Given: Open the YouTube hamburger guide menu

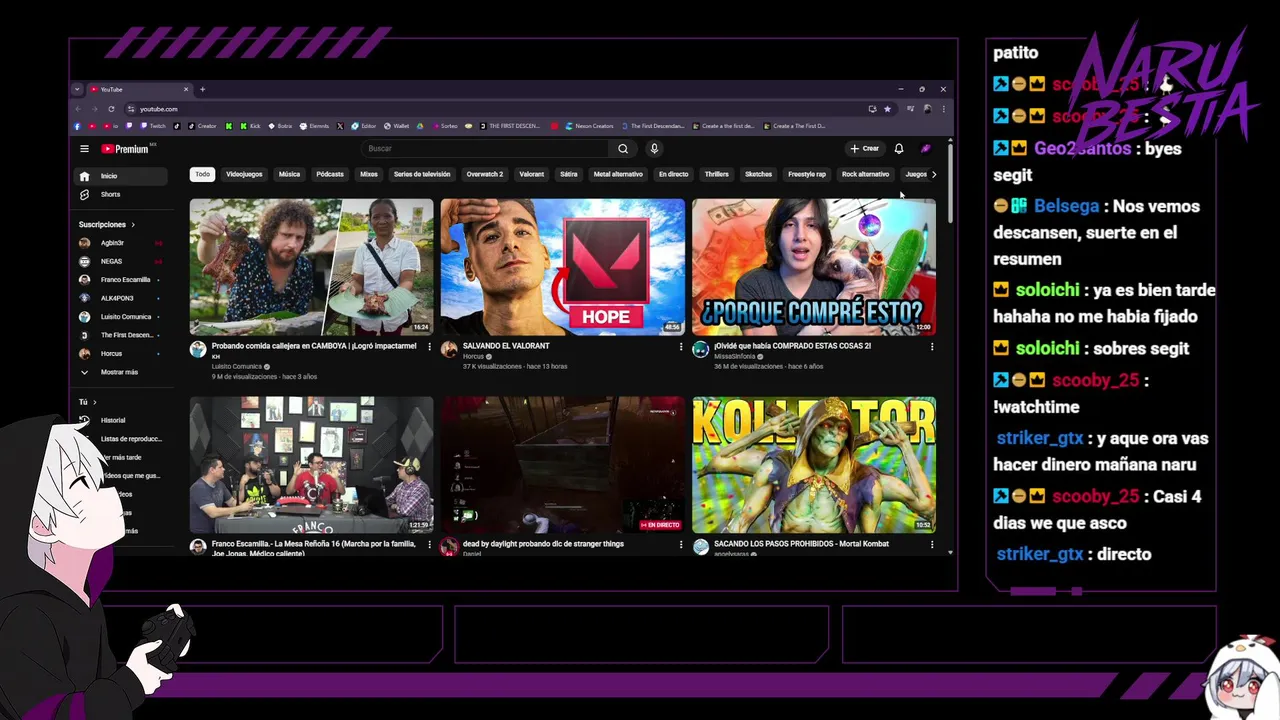Looking at the screenshot, I should pyautogui.click(x=84, y=149).
